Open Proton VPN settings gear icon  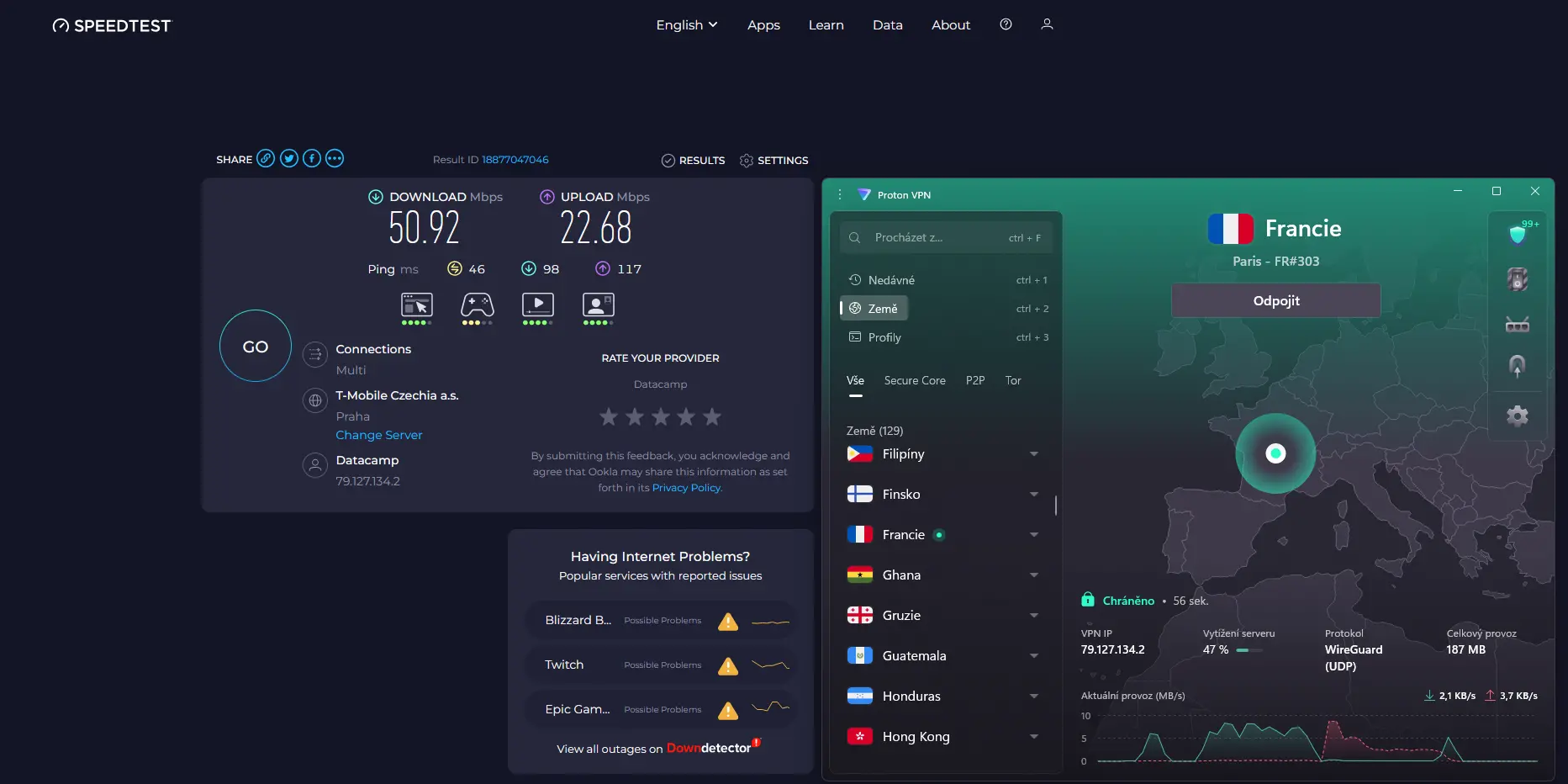point(1517,415)
